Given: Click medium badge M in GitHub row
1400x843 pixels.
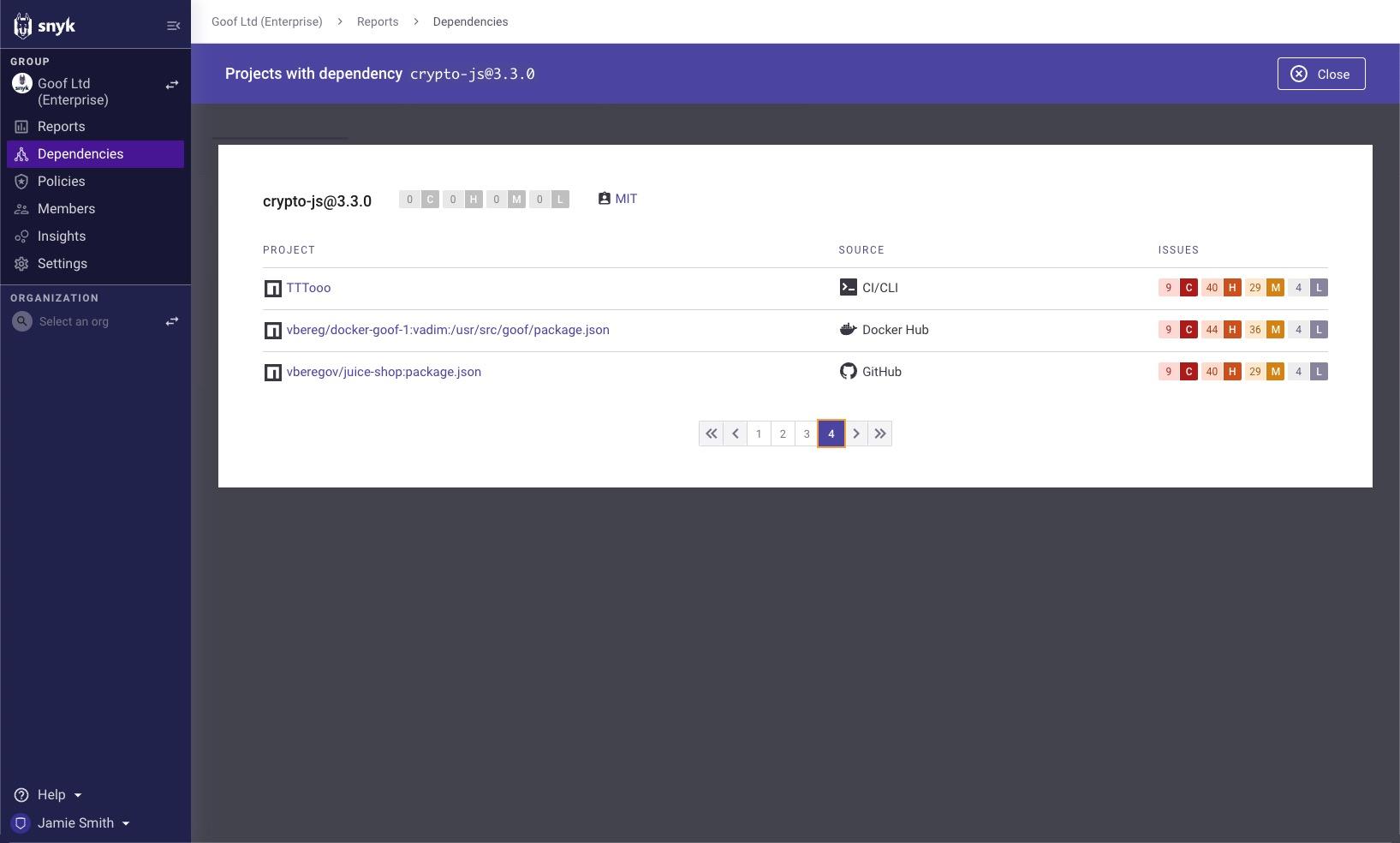Looking at the screenshot, I should [x=1276, y=372].
